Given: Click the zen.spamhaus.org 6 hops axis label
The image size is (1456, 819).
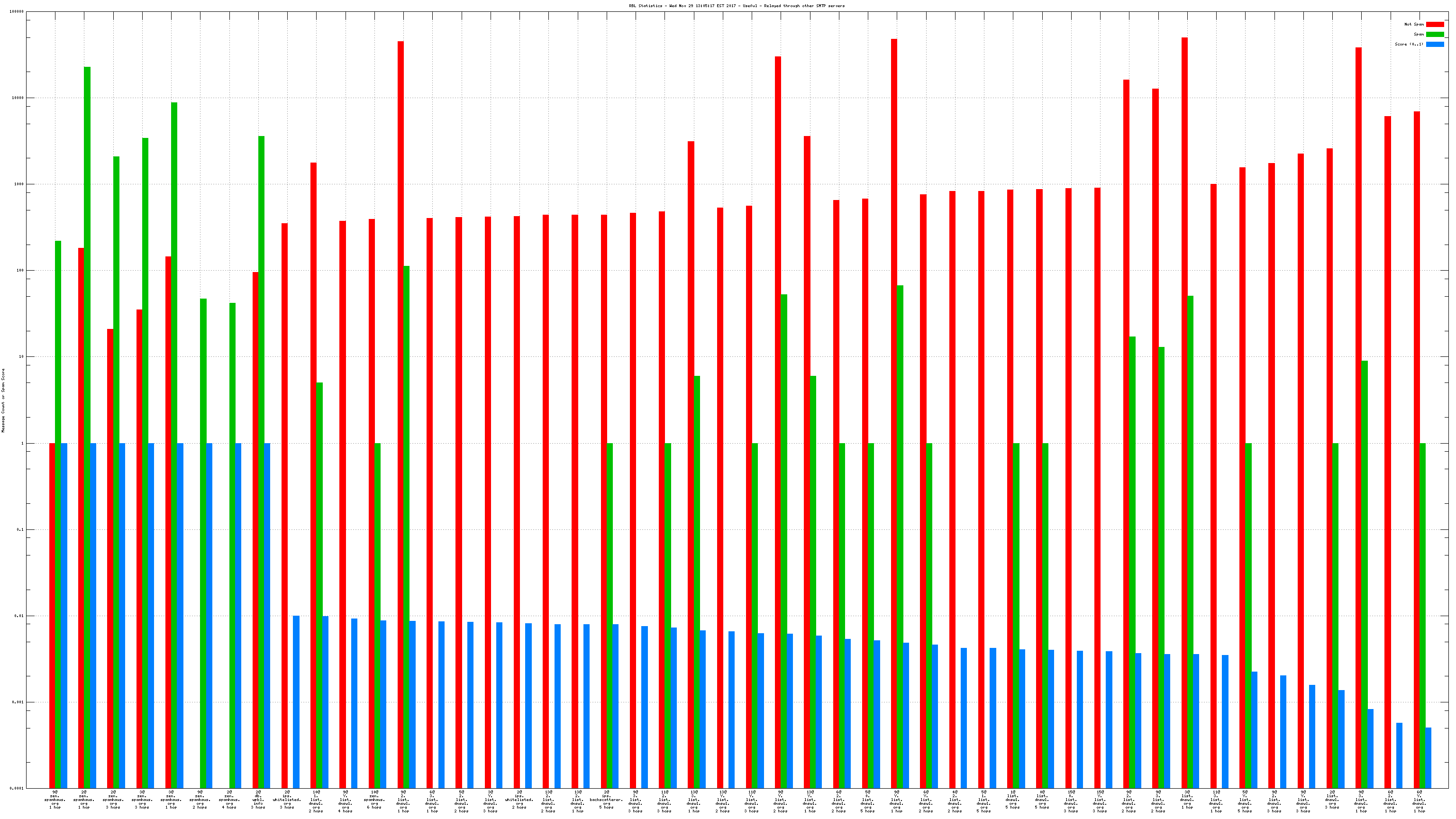Looking at the screenshot, I should pos(374,800).
